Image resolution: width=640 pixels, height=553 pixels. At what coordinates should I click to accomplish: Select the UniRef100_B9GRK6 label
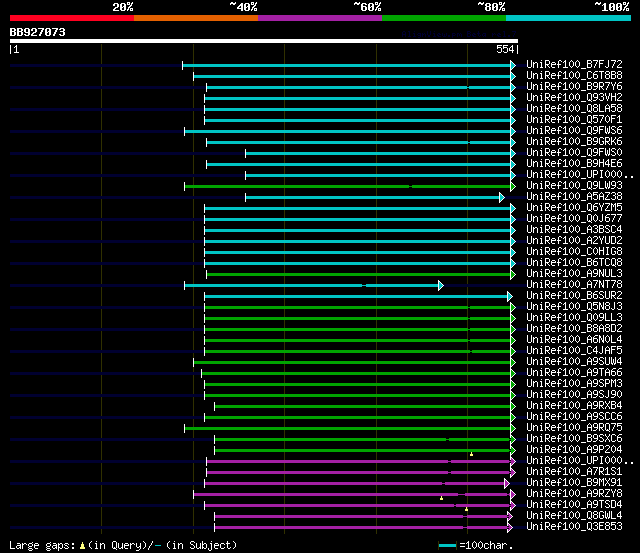(574, 142)
